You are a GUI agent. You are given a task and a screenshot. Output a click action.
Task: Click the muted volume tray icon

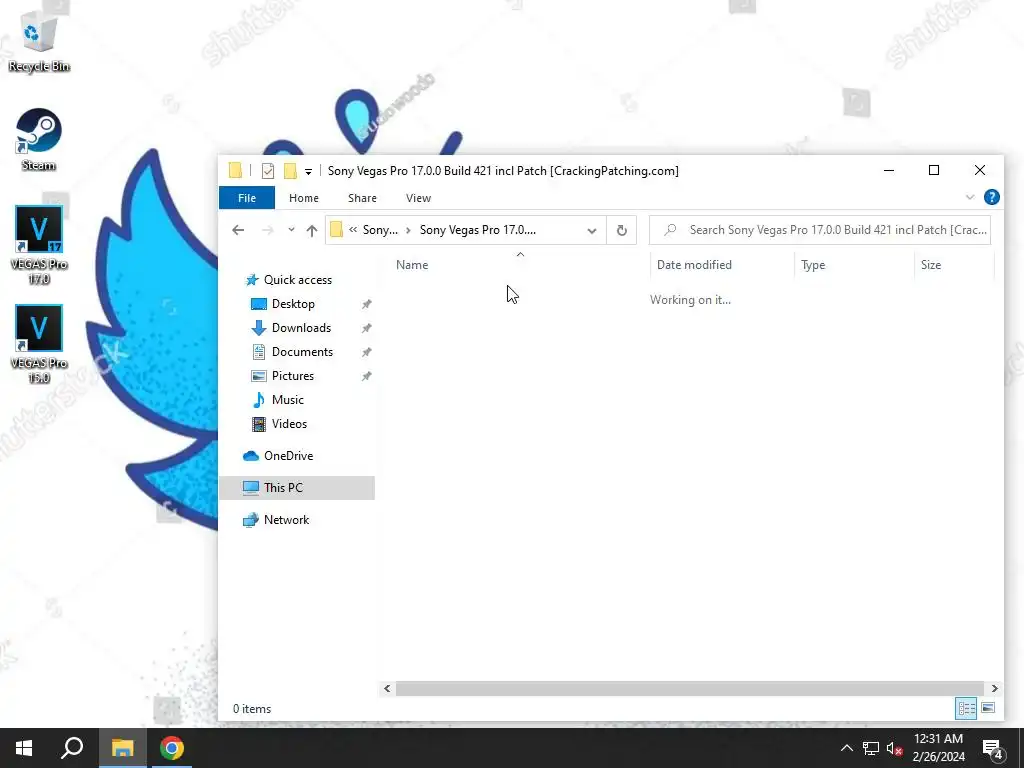895,748
